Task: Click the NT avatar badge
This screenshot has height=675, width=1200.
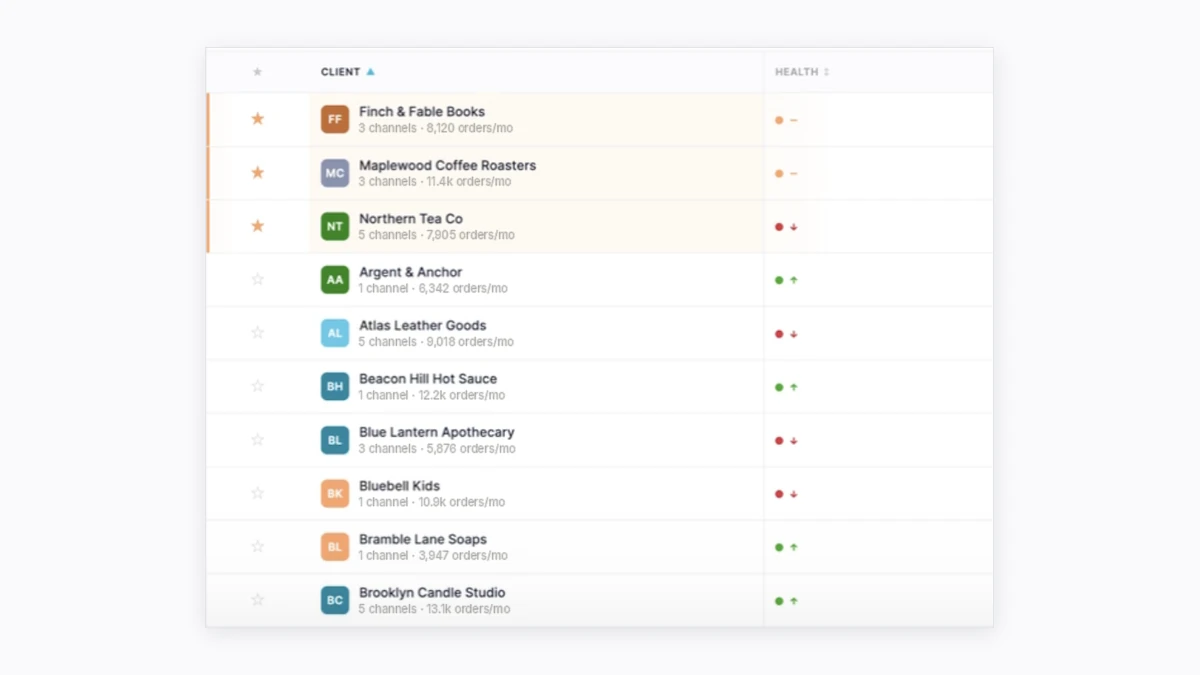Action: pyautogui.click(x=335, y=226)
